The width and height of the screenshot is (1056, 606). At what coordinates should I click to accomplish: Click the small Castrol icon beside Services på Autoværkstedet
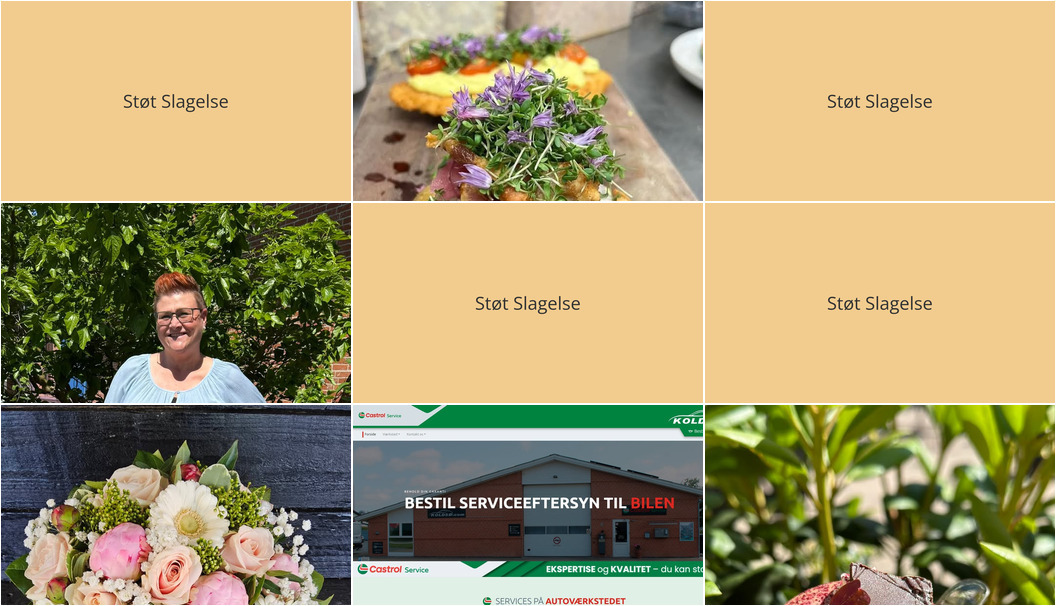[487, 601]
